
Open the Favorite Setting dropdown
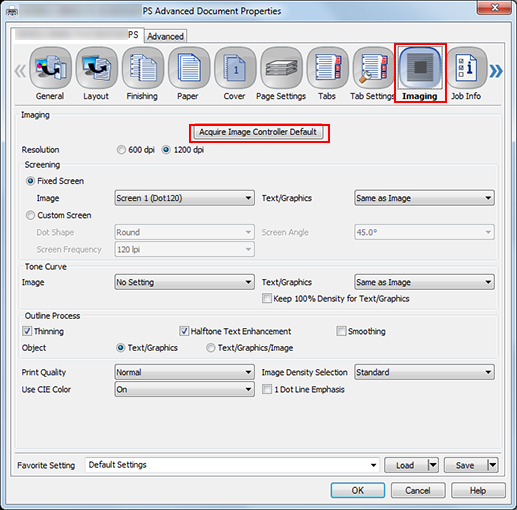232,465
